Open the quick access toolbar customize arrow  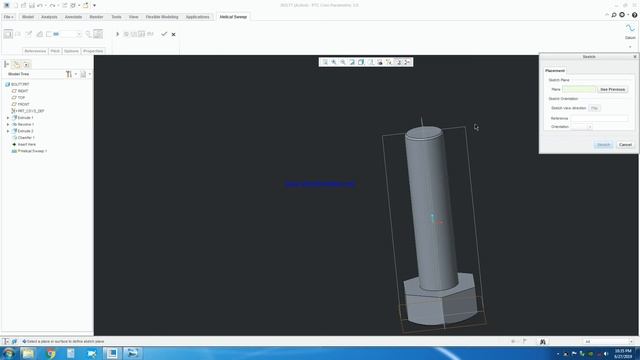[94, 5]
